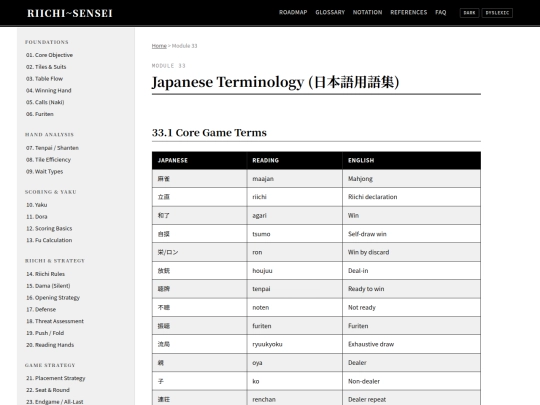Select the 'tenpai' reading cell

295,289
